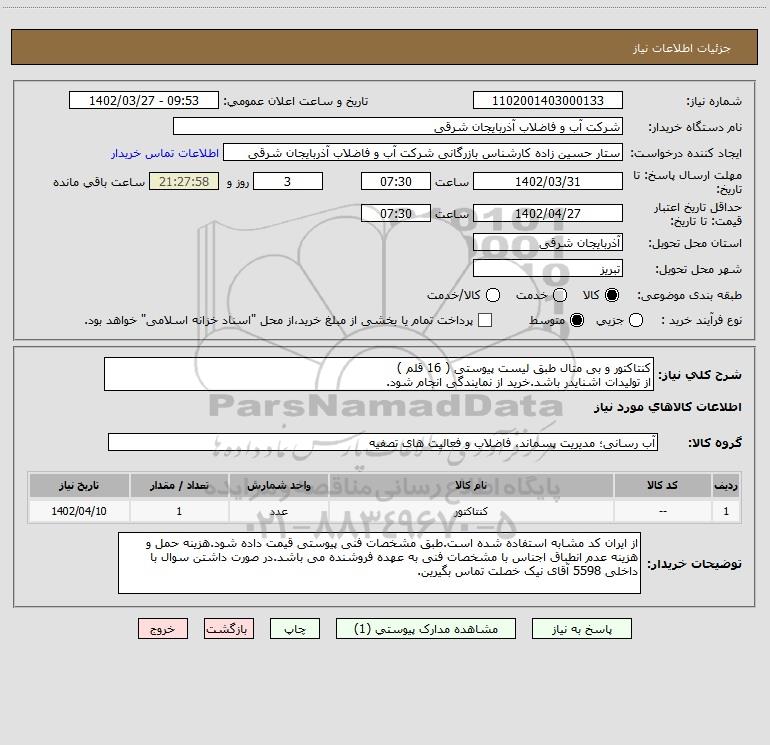Click the general need description text box
This screenshot has width=770, height=745.
point(379,375)
